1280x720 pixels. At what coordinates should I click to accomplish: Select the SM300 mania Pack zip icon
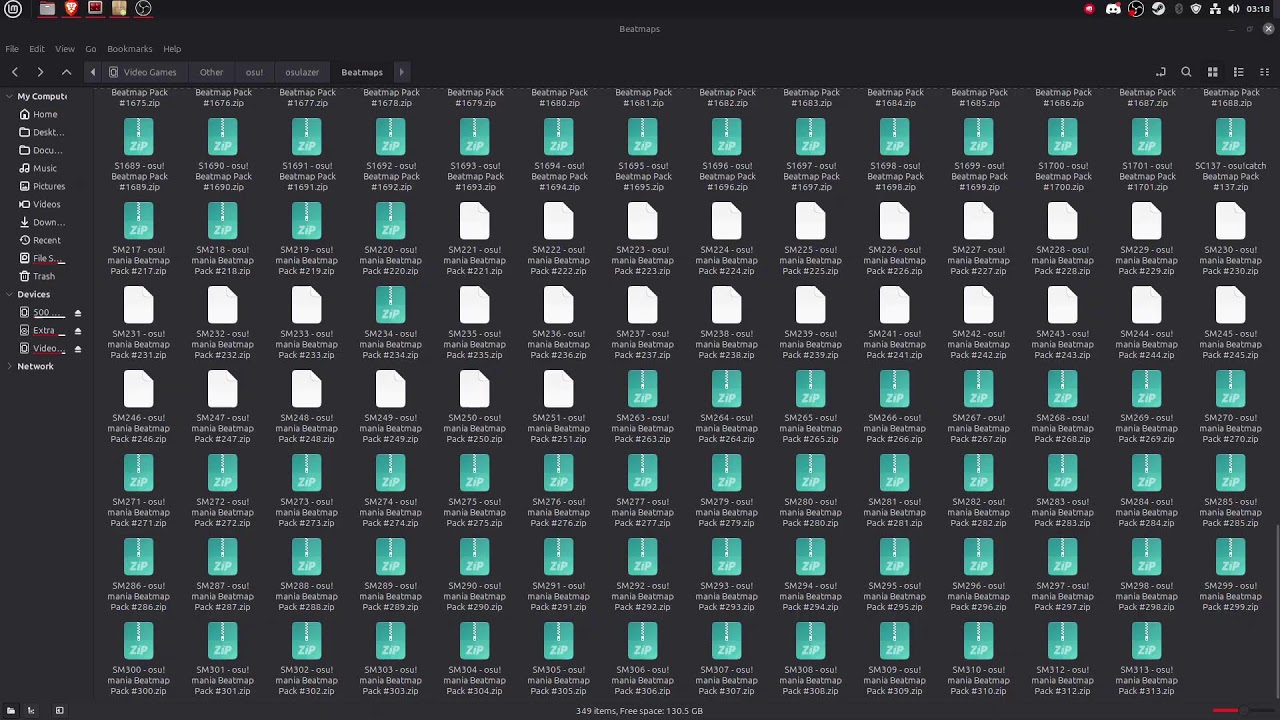click(139, 641)
